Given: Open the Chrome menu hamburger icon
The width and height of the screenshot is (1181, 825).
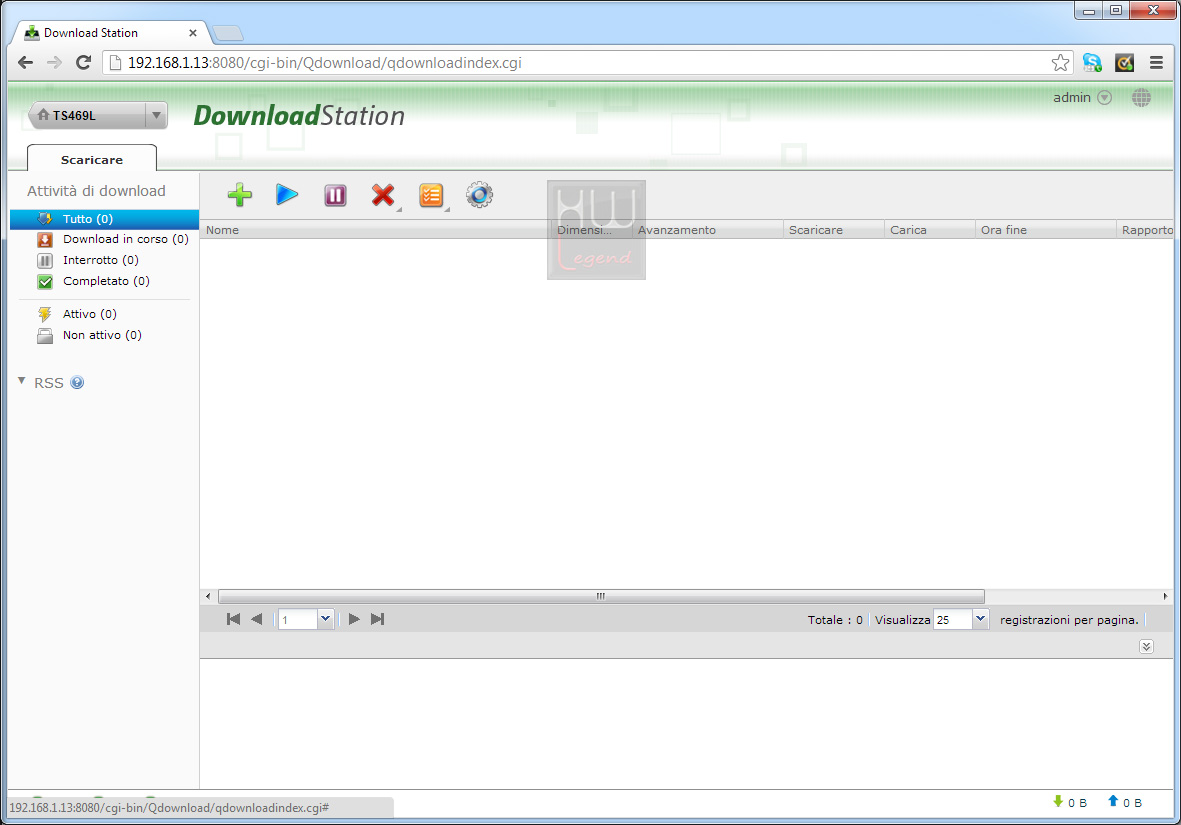Looking at the screenshot, I should pyautogui.click(x=1156, y=63).
